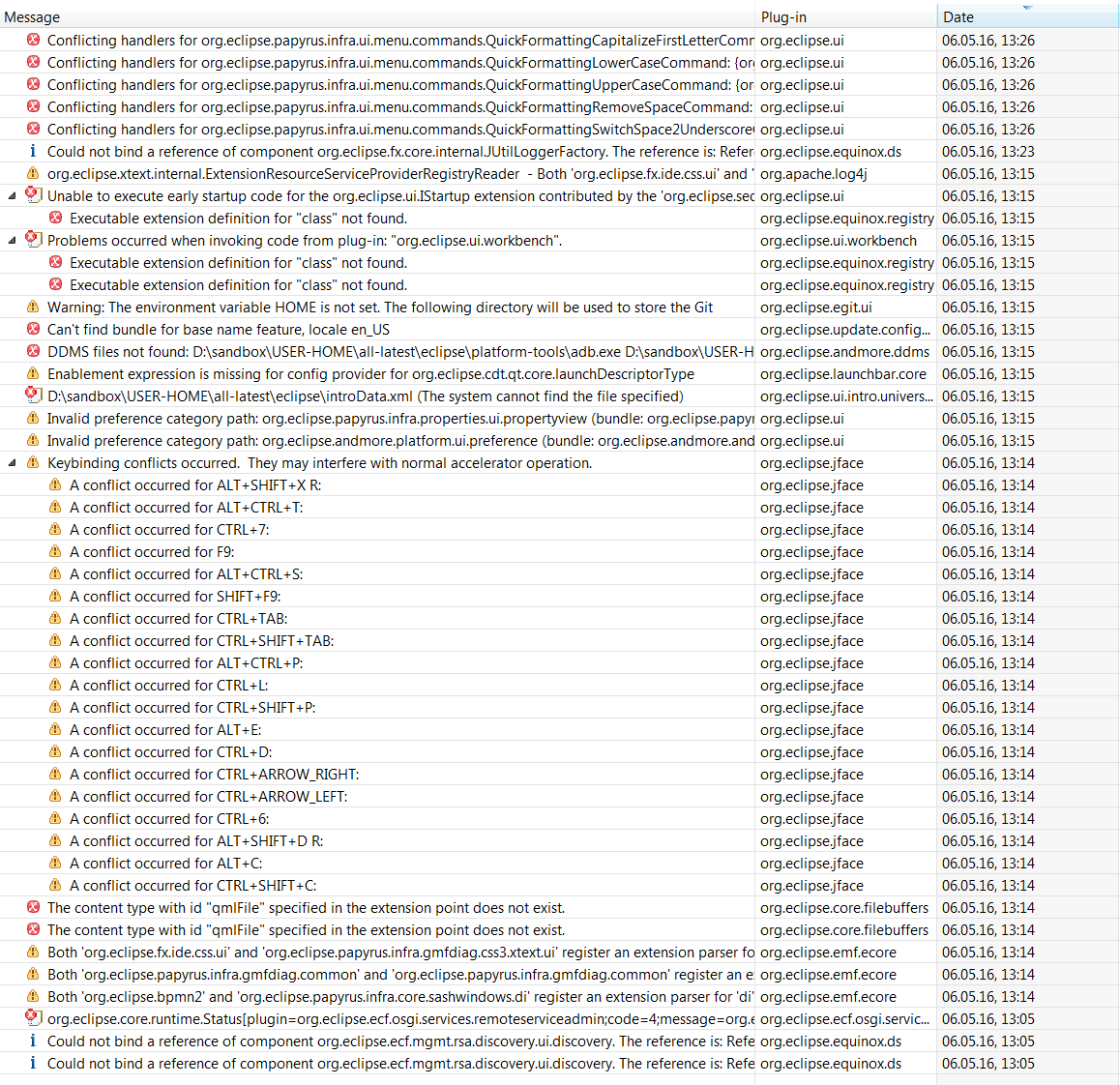Select 'A conflict occurred for CTRL+ARROW_LEFT:' row
This screenshot has height=1085, width=1120.
559,797
